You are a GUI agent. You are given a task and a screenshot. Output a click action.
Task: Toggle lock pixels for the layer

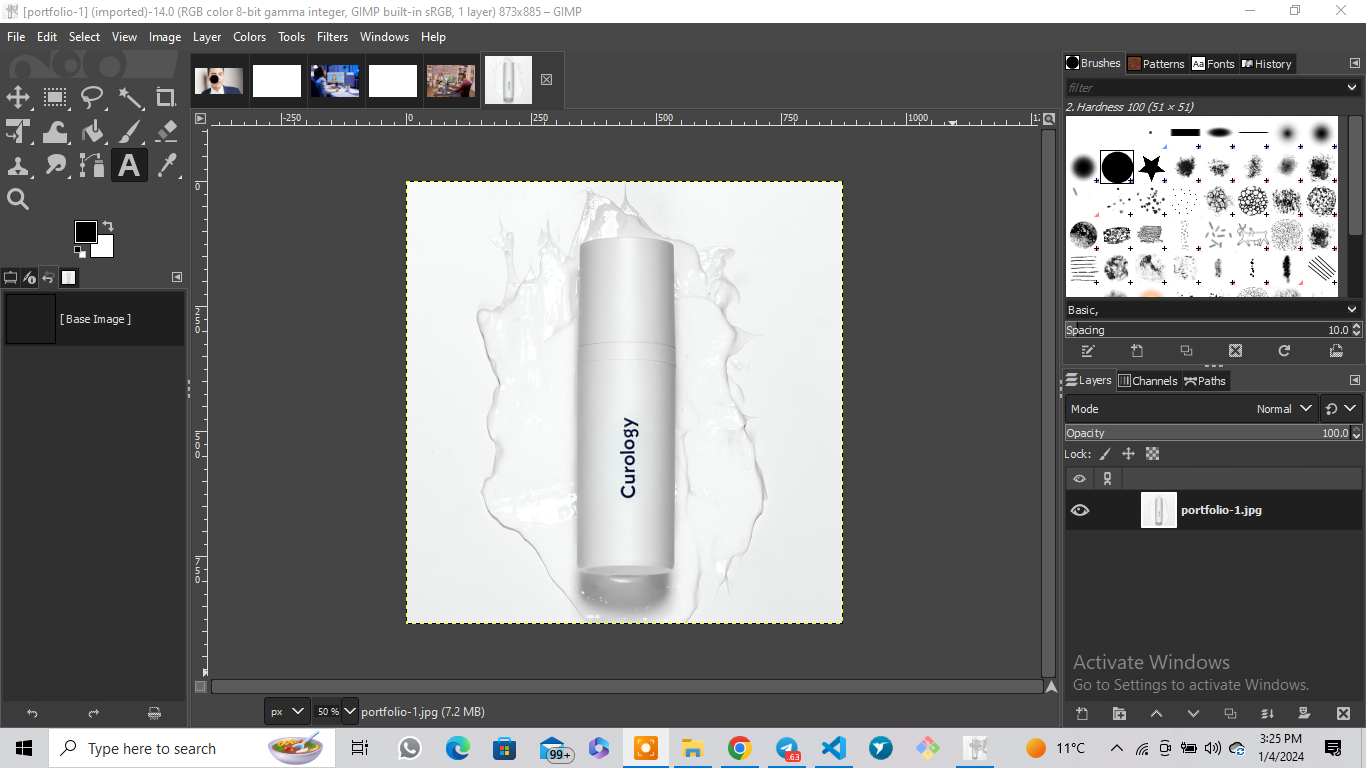(x=1105, y=454)
